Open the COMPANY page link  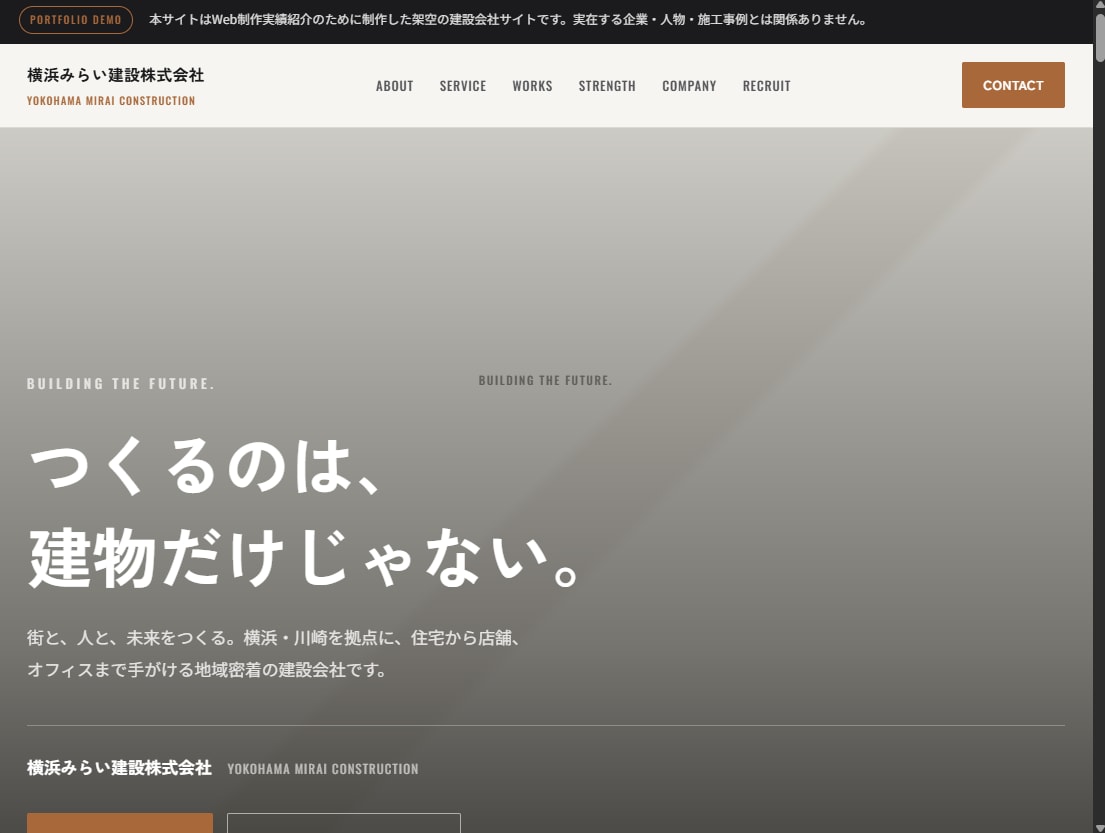tap(689, 86)
